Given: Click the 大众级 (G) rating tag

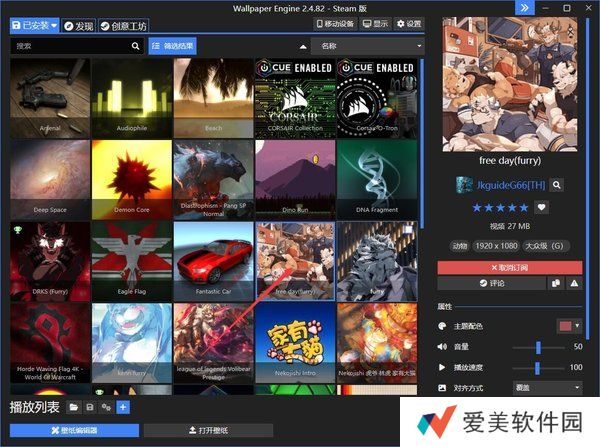Looking at the screenshot, I should pyautogui.click(x=545, y=246).
